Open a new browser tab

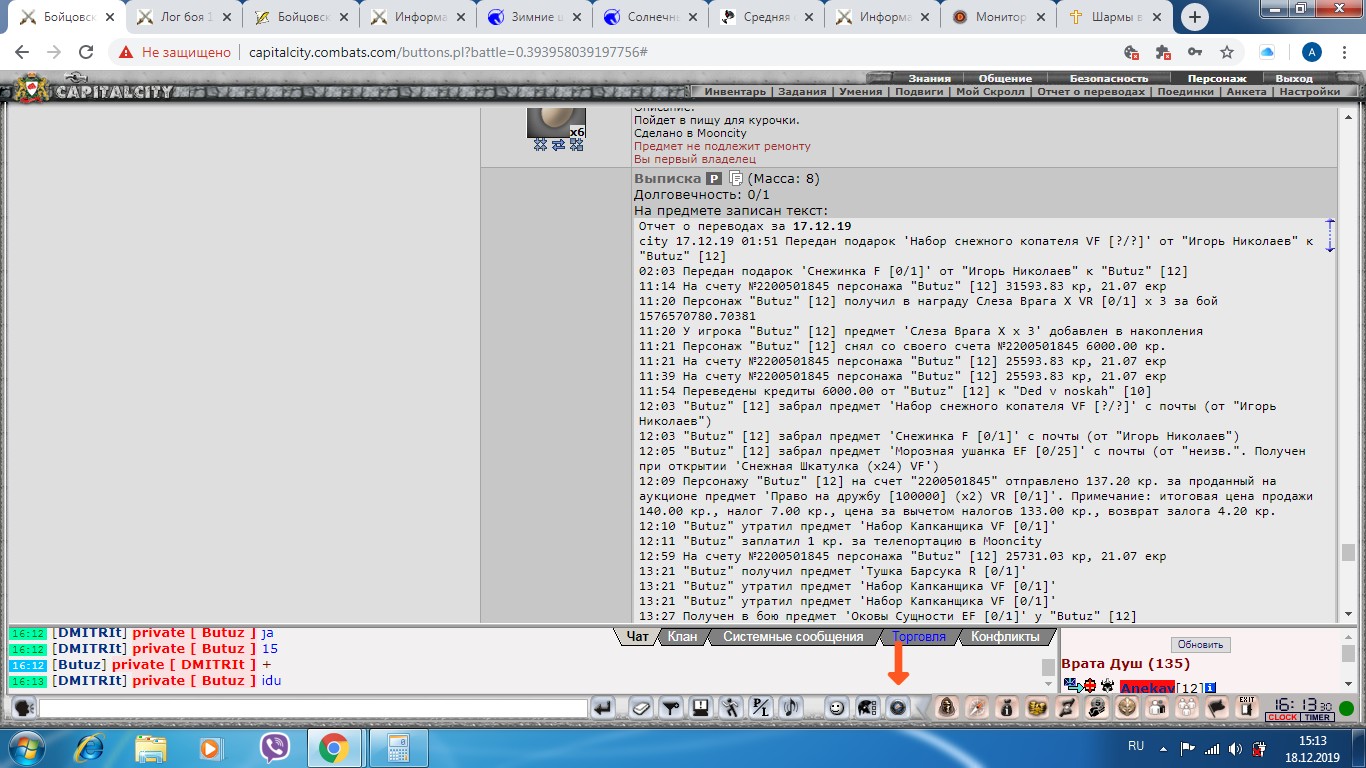coord(1195,17)
